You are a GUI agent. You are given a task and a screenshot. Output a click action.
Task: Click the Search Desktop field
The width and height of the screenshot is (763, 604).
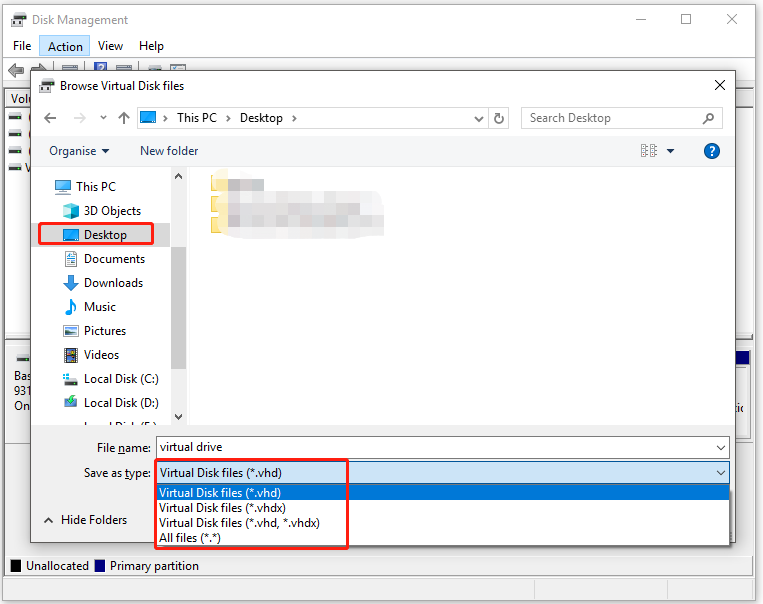point(610,118)
